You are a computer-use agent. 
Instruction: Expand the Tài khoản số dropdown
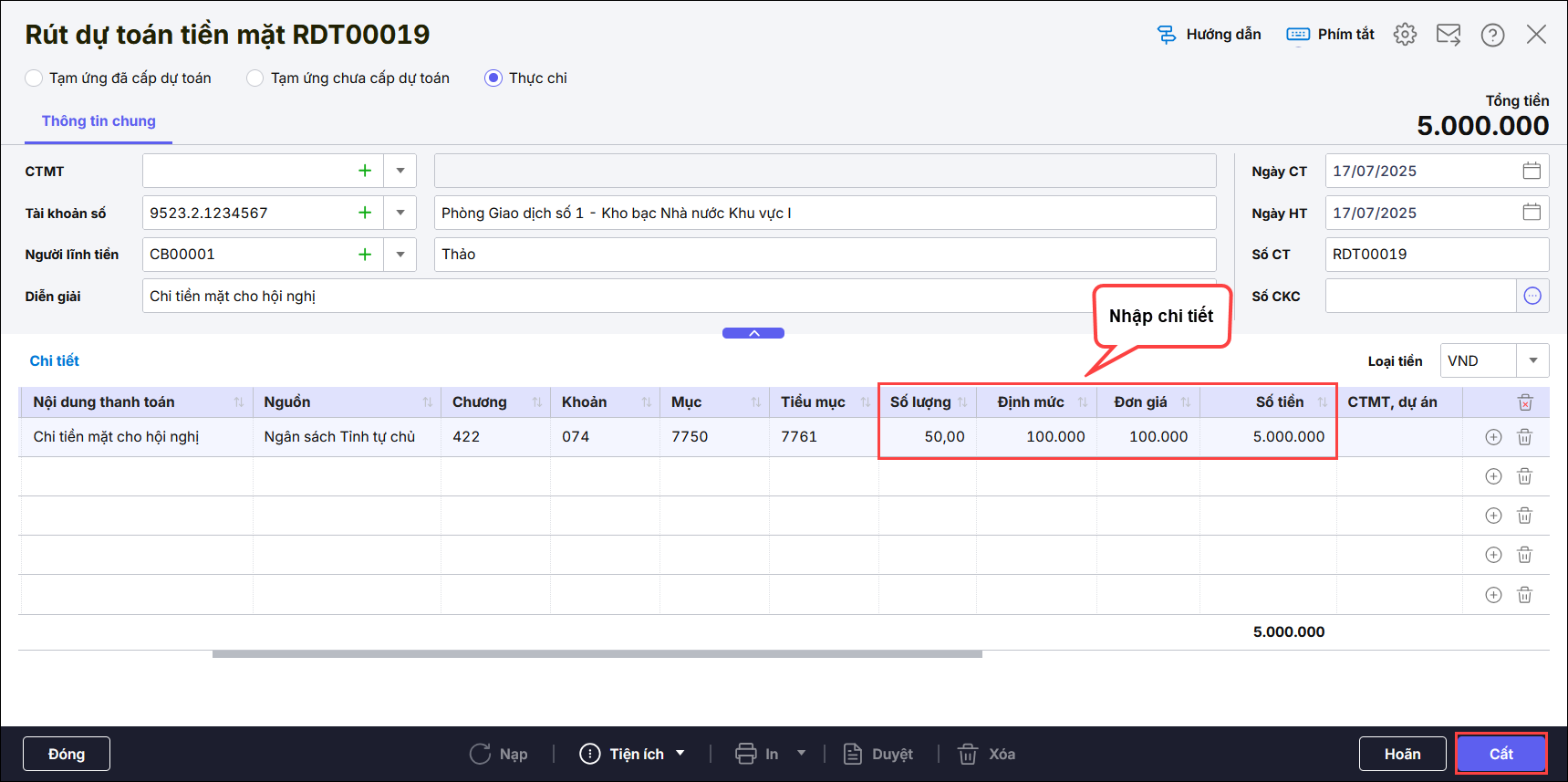pyautogui.click(x=400, y=213)
